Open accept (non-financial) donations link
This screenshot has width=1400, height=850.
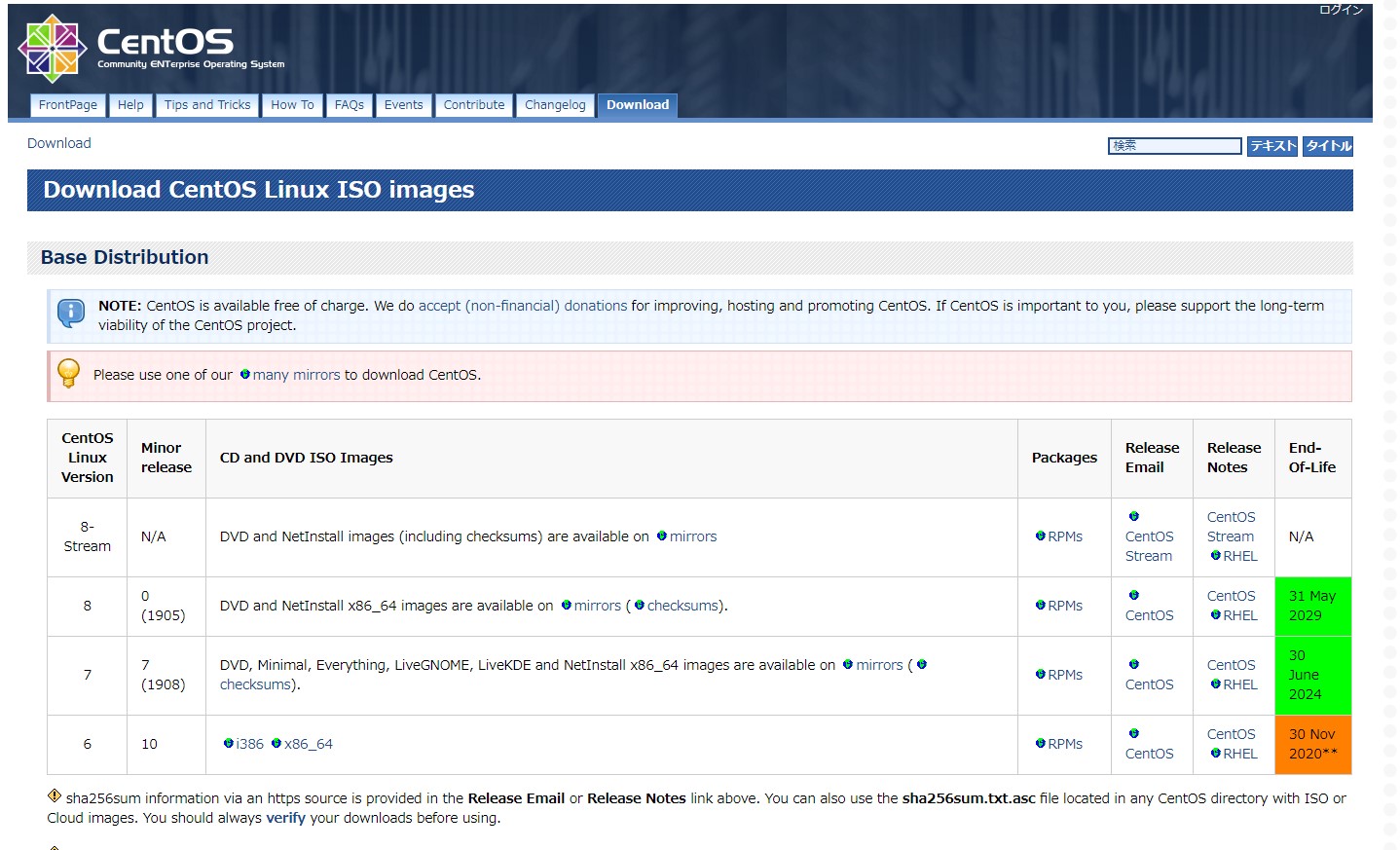[x=523, y=306]
